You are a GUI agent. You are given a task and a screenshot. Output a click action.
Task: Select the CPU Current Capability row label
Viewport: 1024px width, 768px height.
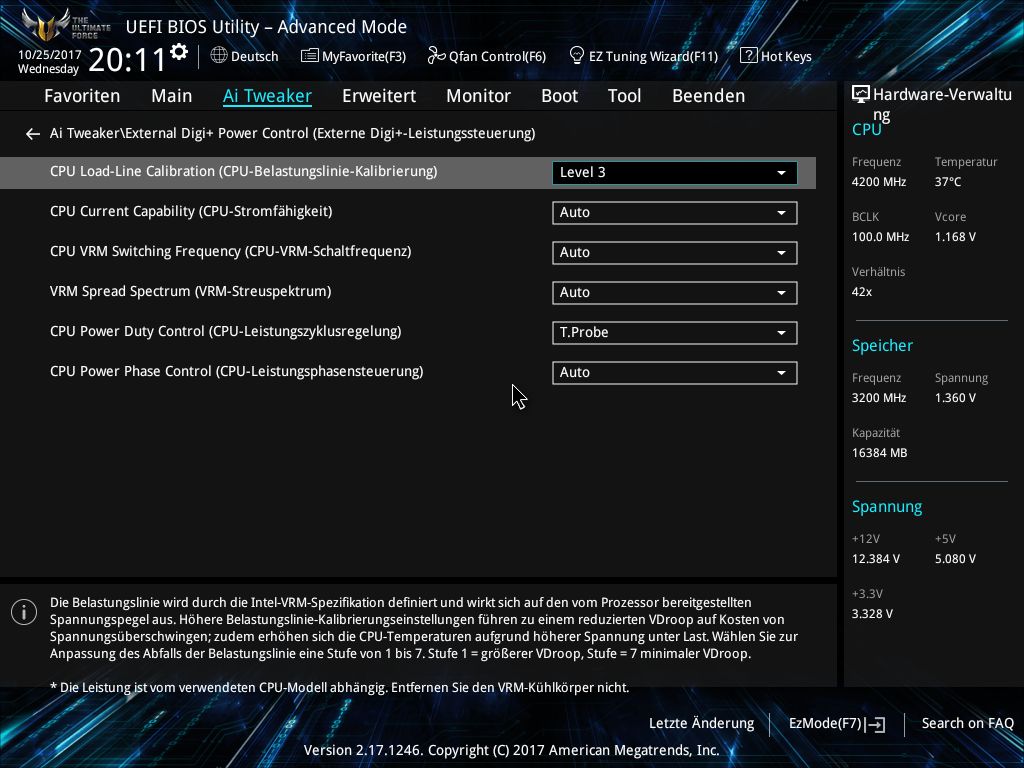[191, 212]
